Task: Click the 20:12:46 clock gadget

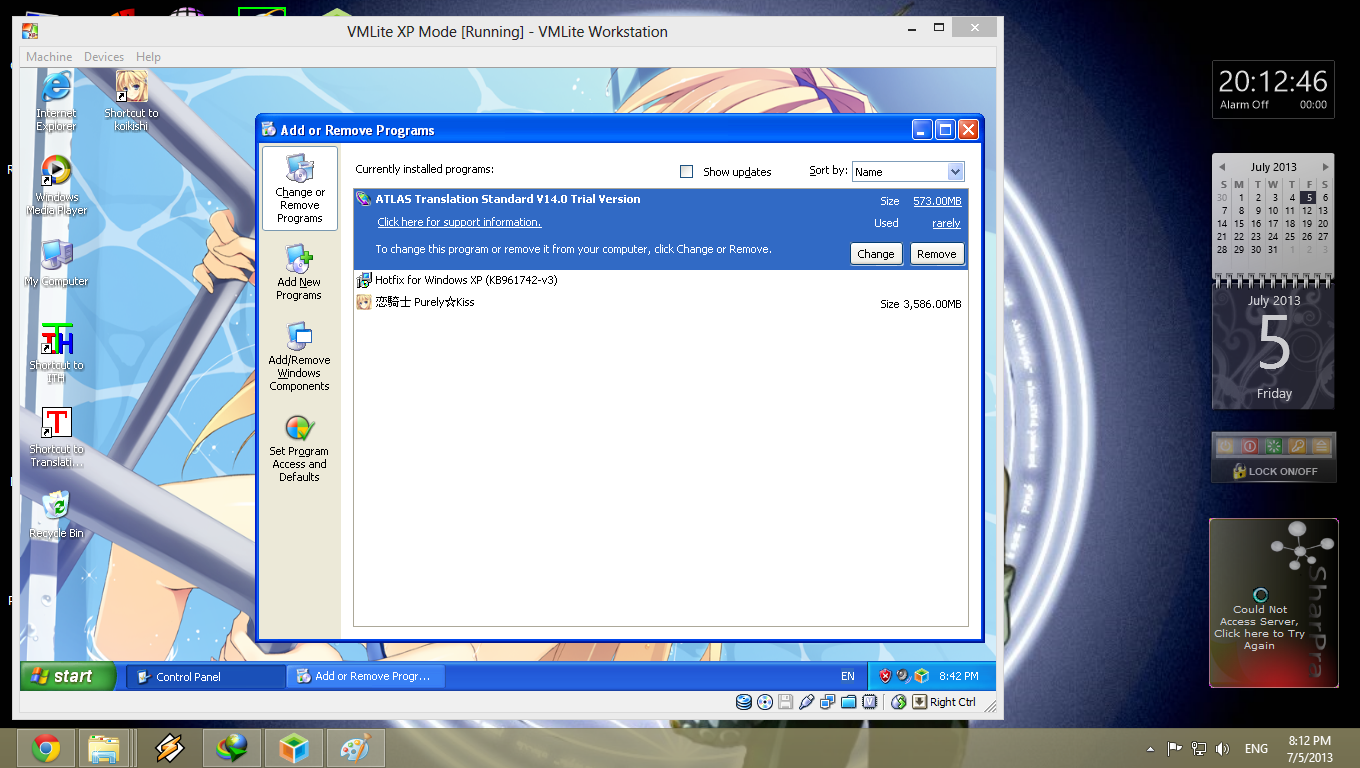Action: [x=1273, y=82]
